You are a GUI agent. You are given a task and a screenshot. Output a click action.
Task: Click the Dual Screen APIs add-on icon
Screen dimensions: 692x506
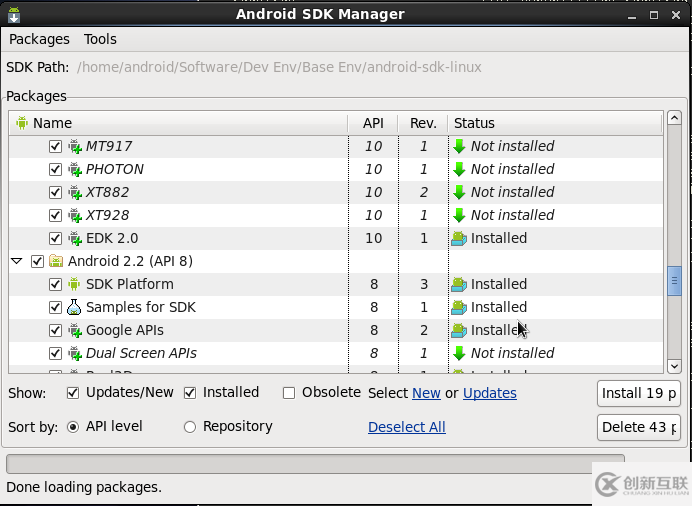click(x=75, y=353)
